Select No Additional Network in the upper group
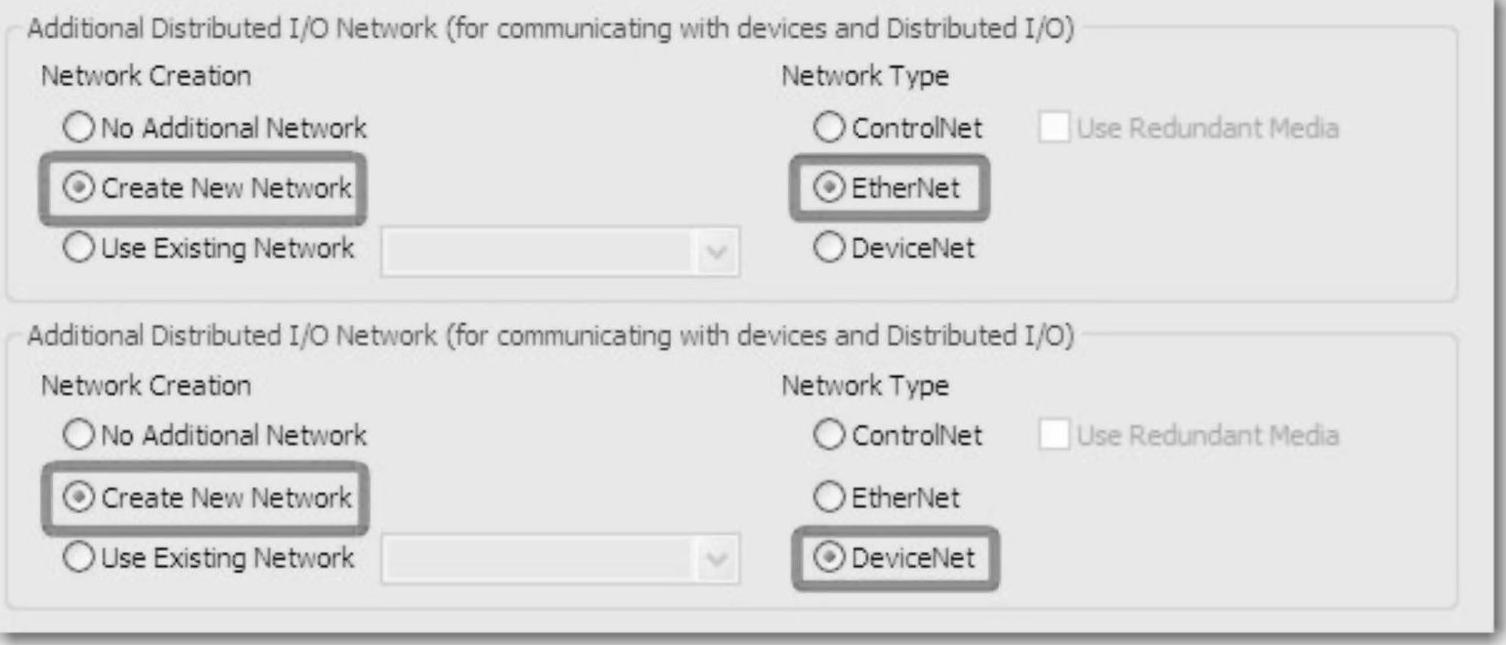 [x=77, y=128]
